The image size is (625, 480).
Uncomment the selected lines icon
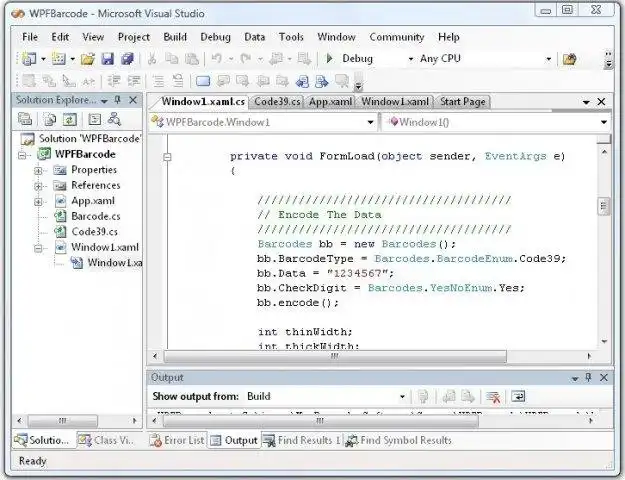click(178, 81)
